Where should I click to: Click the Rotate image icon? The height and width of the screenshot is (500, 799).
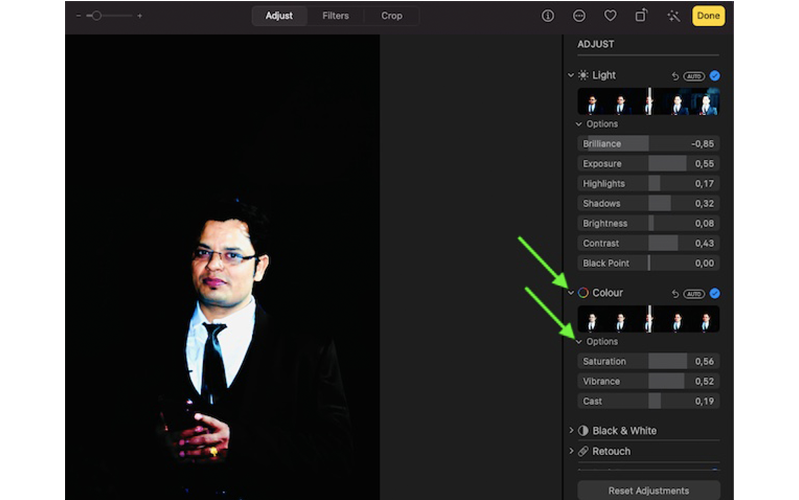click(x=640, y=16)
